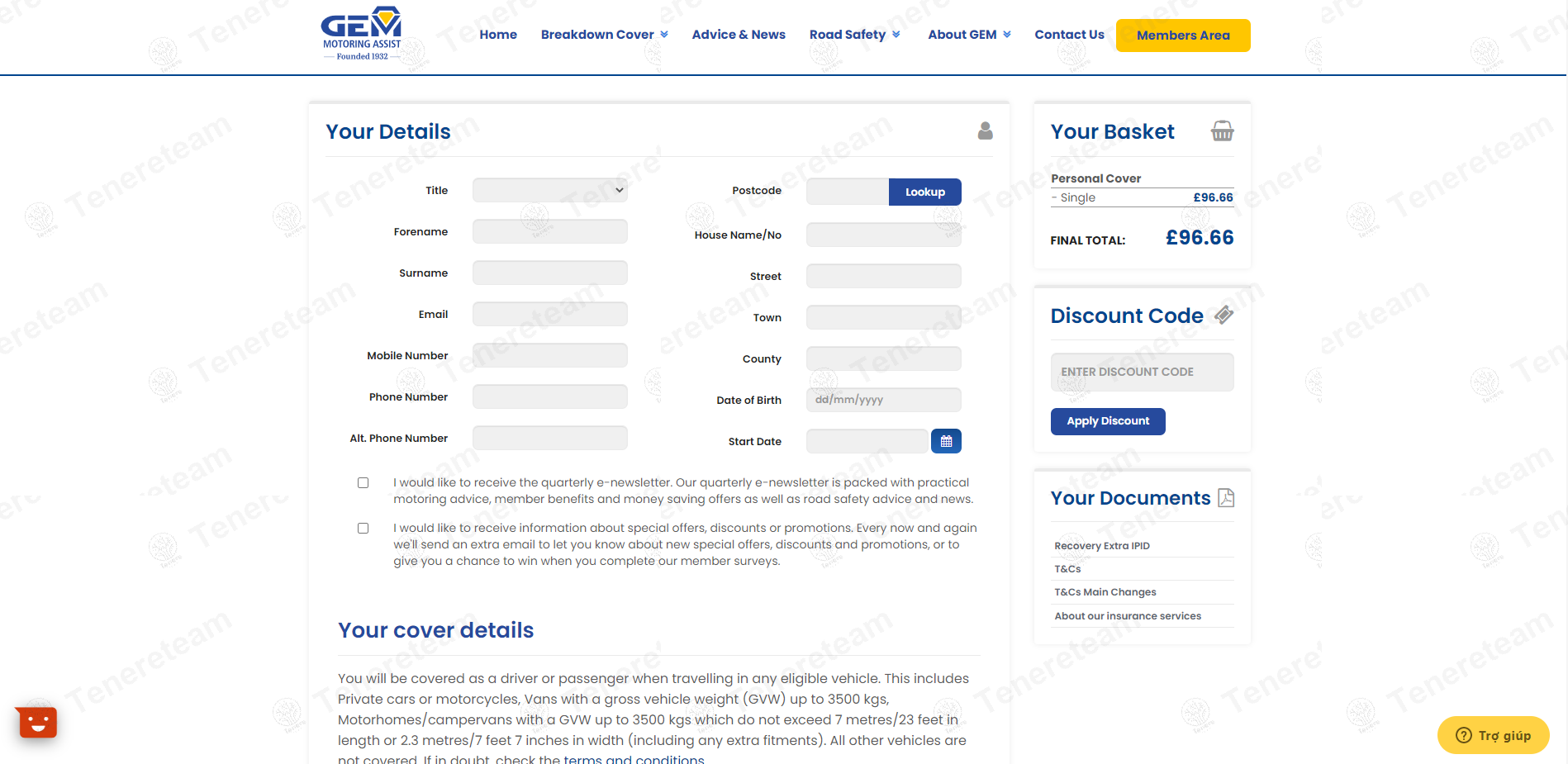Screen dimensions: 1568x764
Task: Click the Surname input field
Action: coord(550,273)
